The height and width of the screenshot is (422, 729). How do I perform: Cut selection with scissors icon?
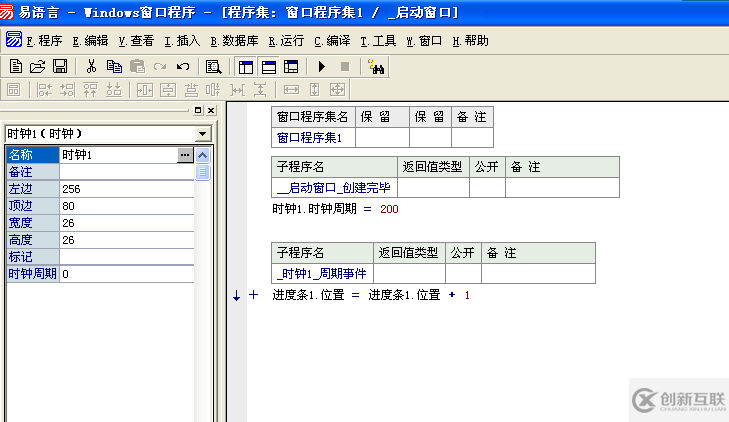[x=91, y=66]
